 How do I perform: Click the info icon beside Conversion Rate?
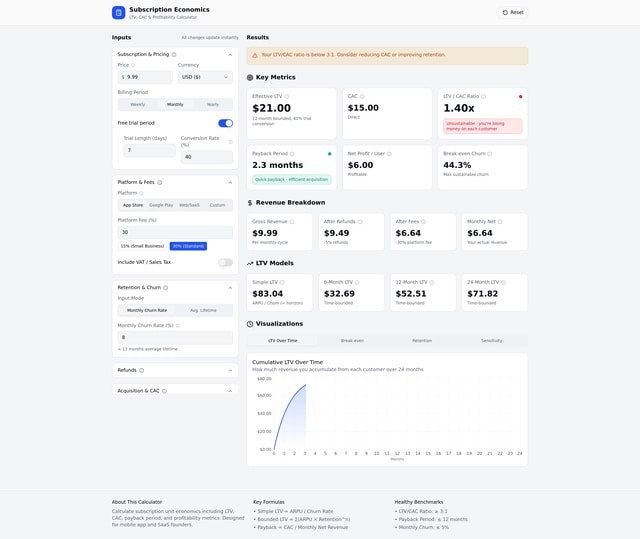pos(231,142)
